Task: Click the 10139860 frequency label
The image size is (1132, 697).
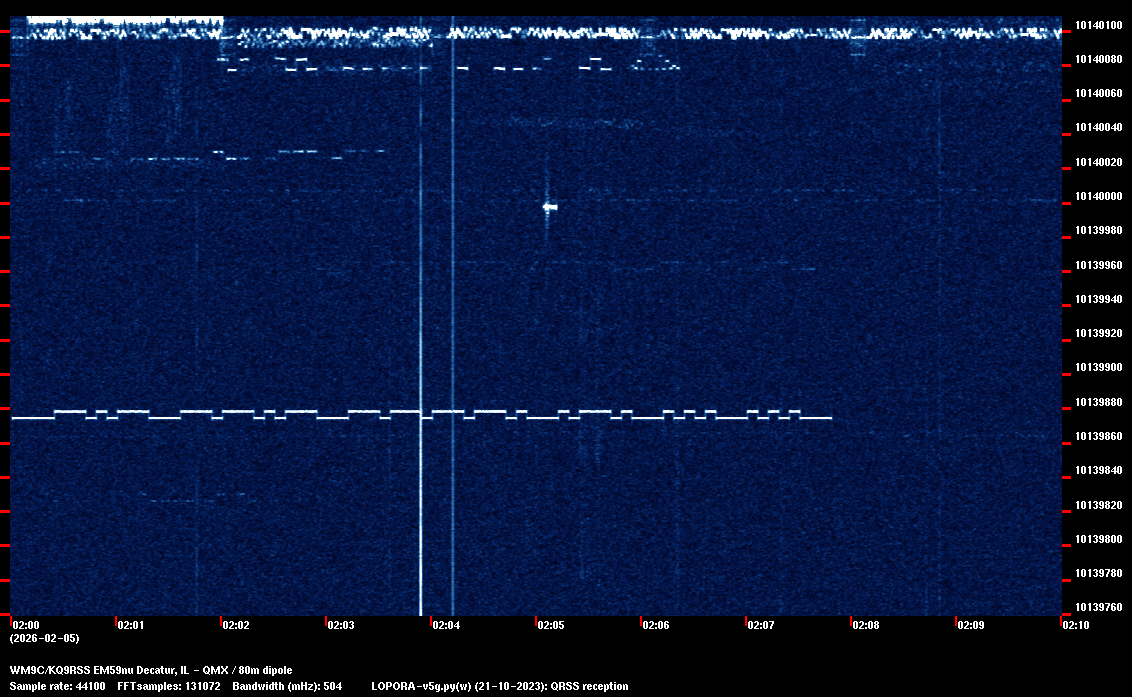Action: pos(1099,436)
